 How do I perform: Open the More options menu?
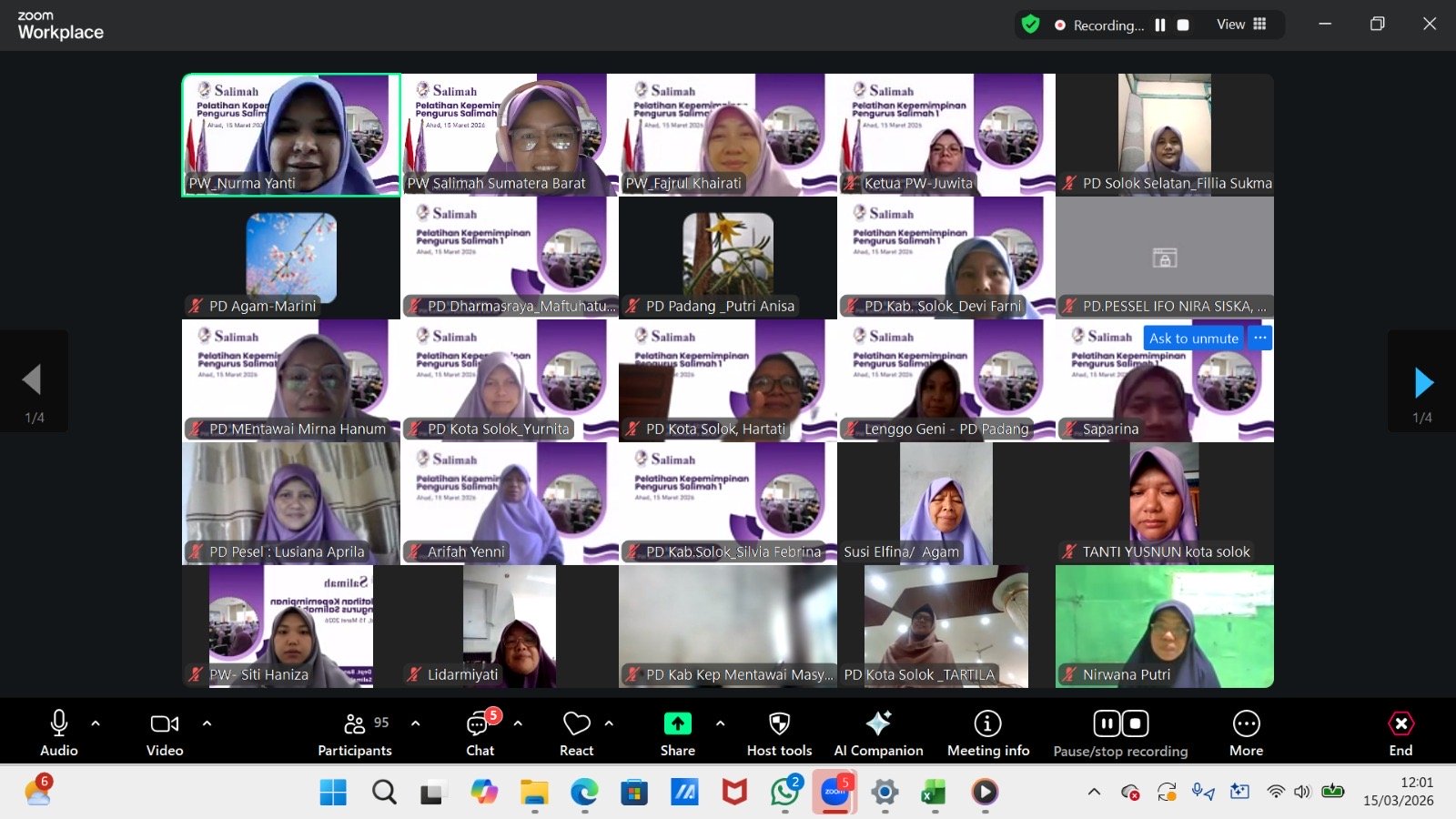(x=1246, y=733)
